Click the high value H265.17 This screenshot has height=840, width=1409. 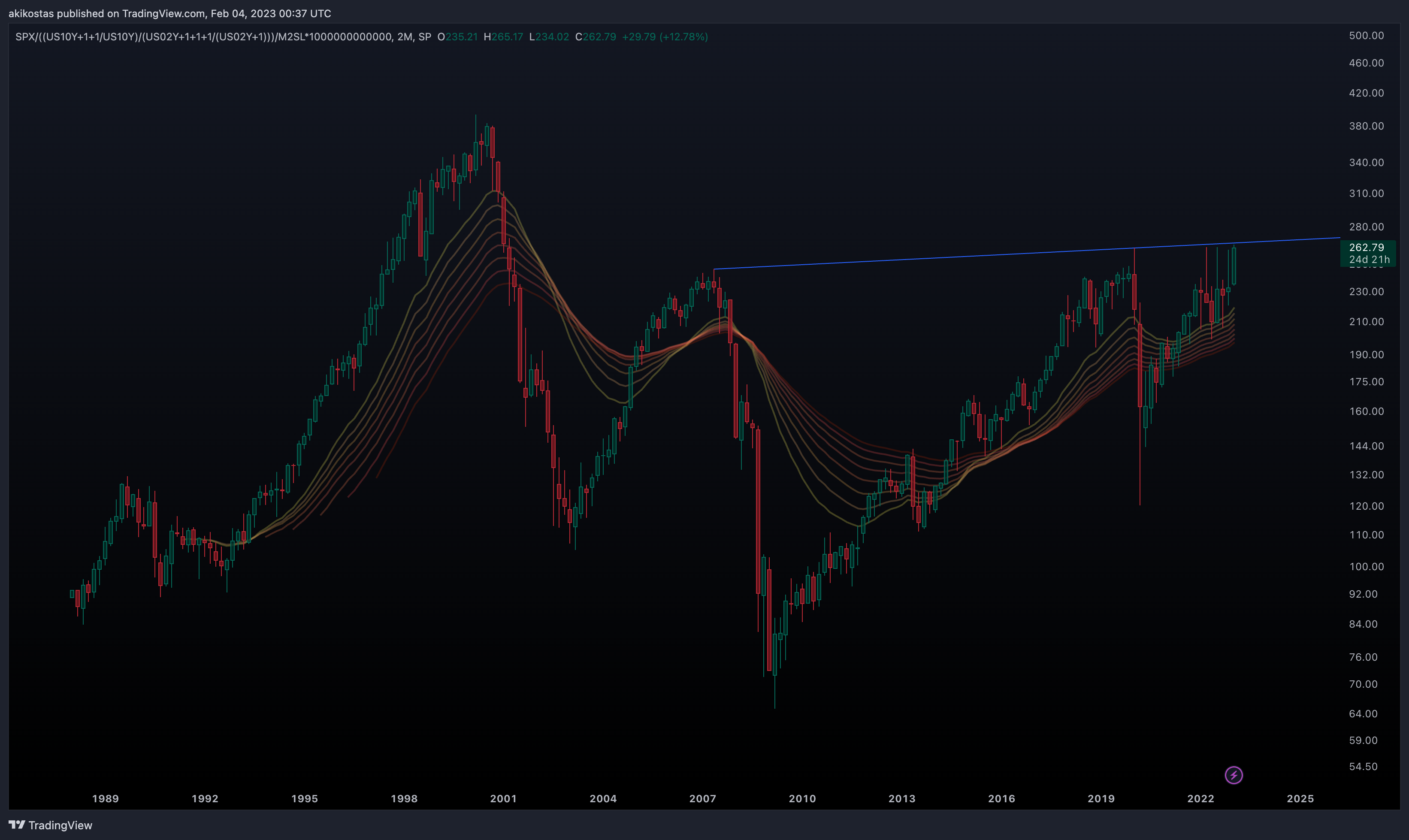pos(503,37)
